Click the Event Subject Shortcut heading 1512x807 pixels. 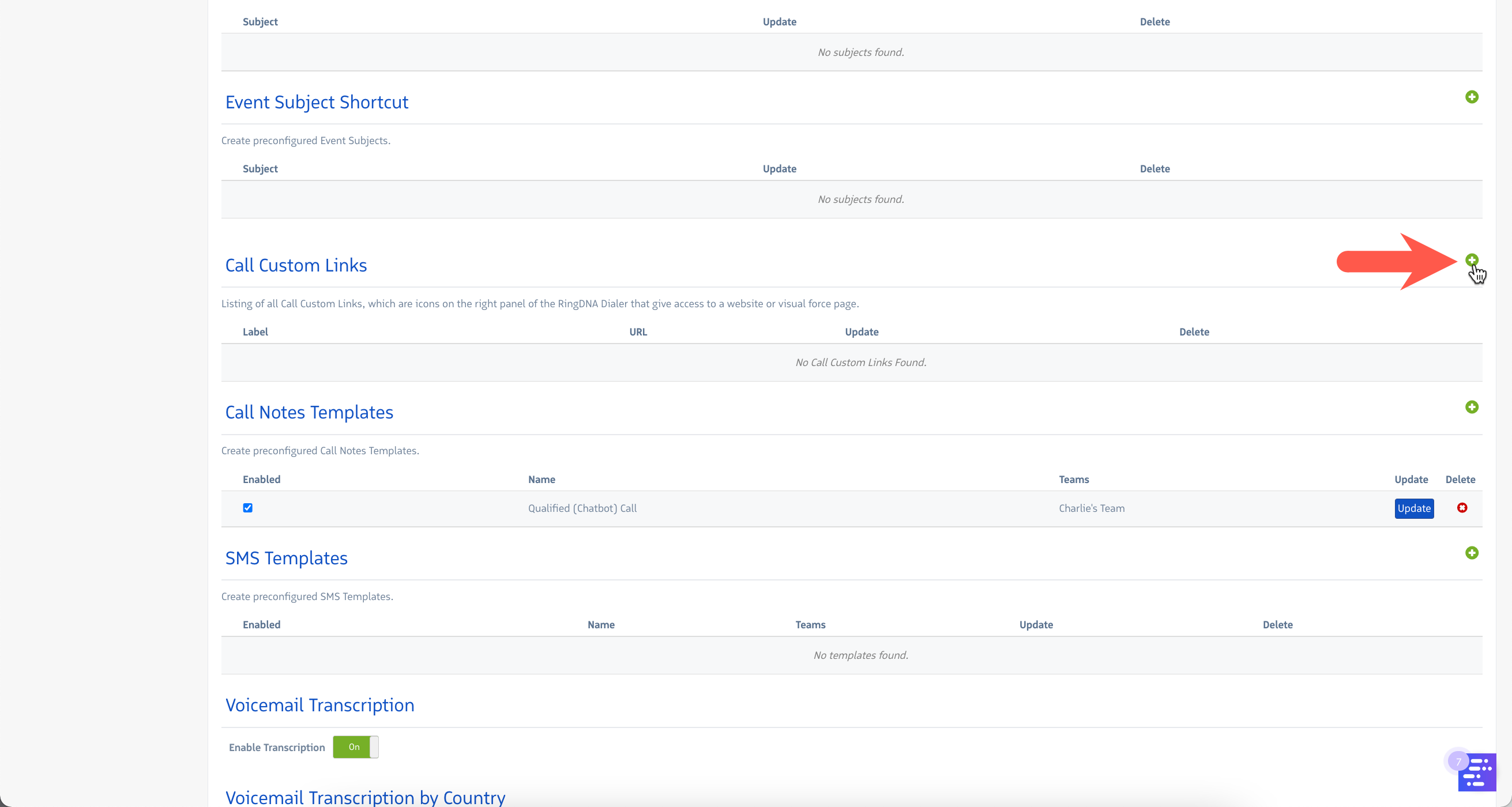click(317, 102)
